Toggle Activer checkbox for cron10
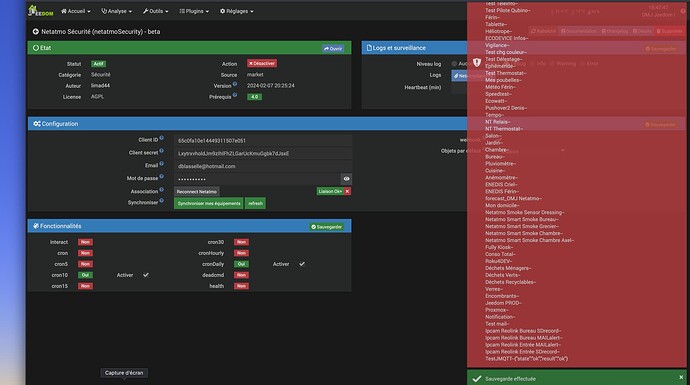The image size is (690, 385). [x=146, y=275]
